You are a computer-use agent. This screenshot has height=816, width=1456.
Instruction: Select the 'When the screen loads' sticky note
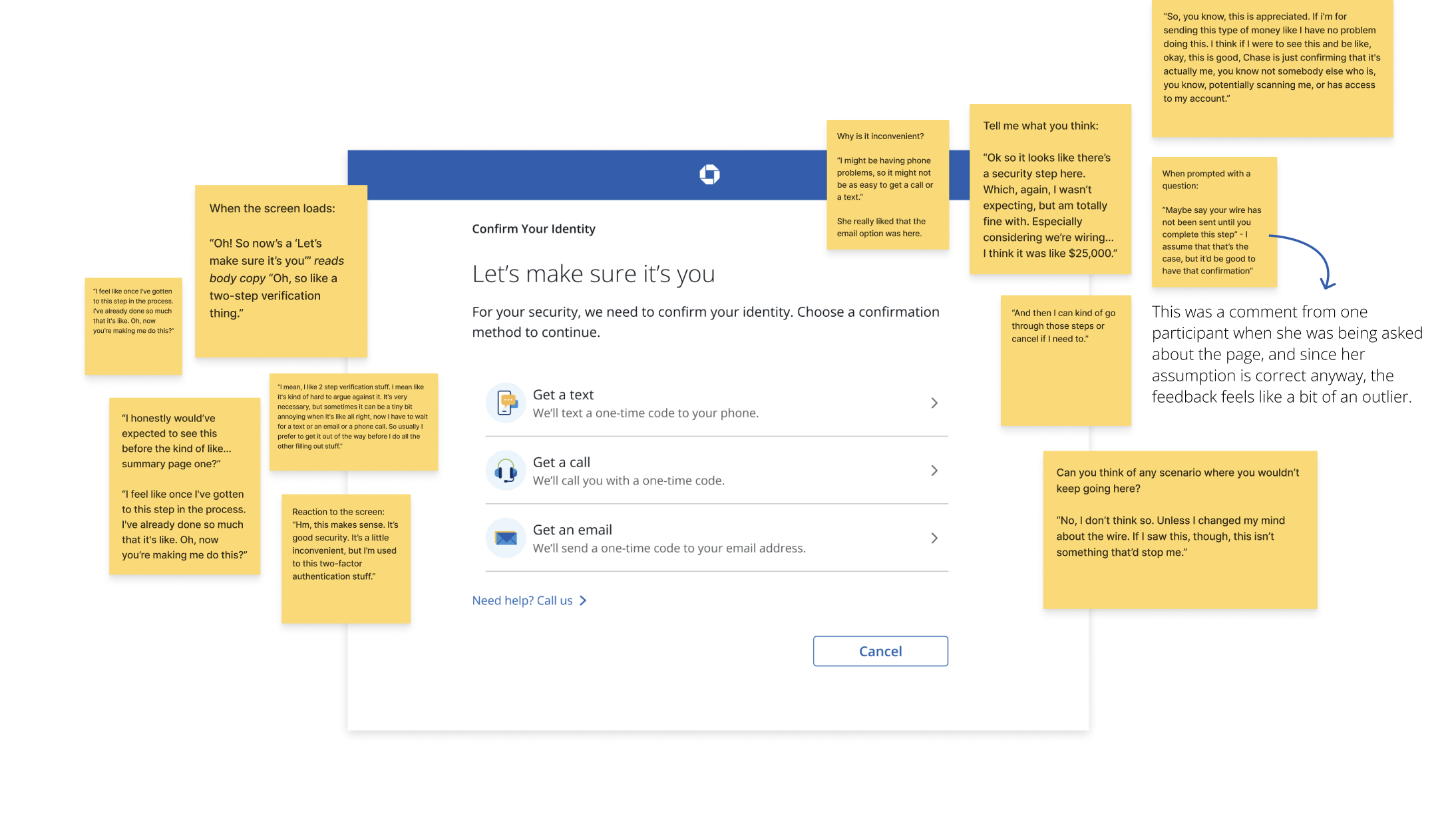pyautogui.click(x=280, y=271)
